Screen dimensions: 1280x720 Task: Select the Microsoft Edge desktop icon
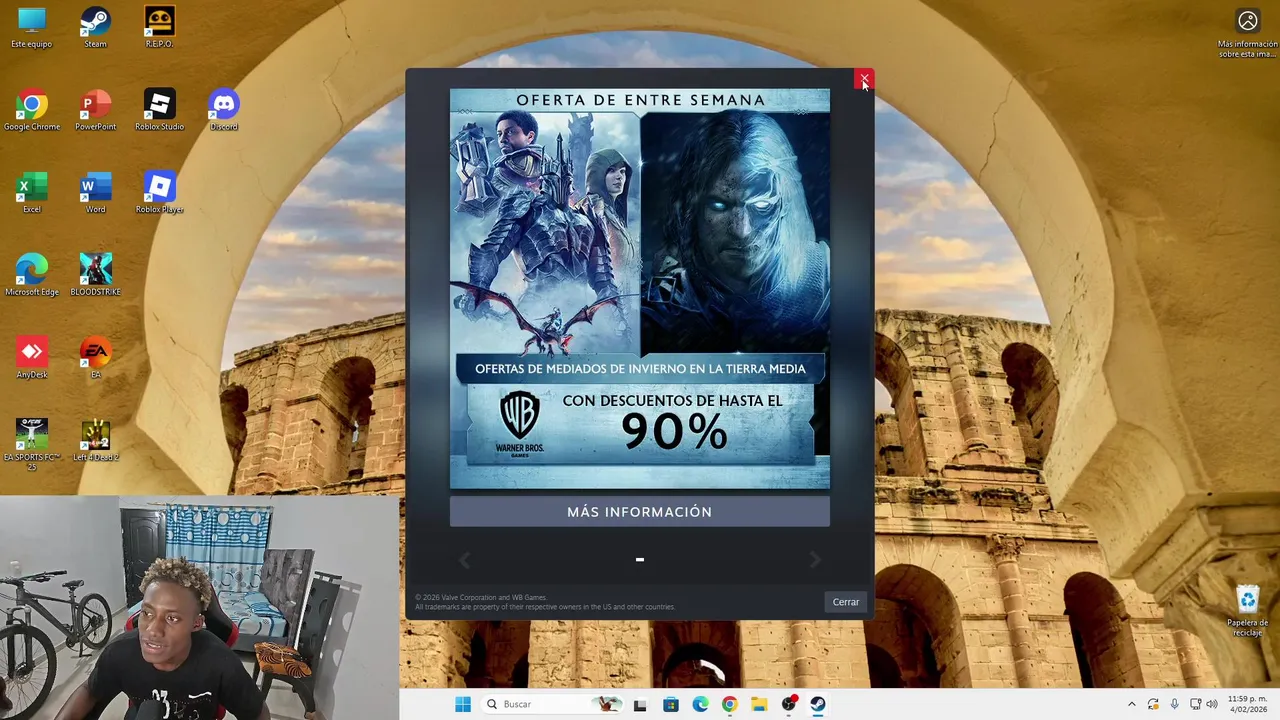[31, 275]
